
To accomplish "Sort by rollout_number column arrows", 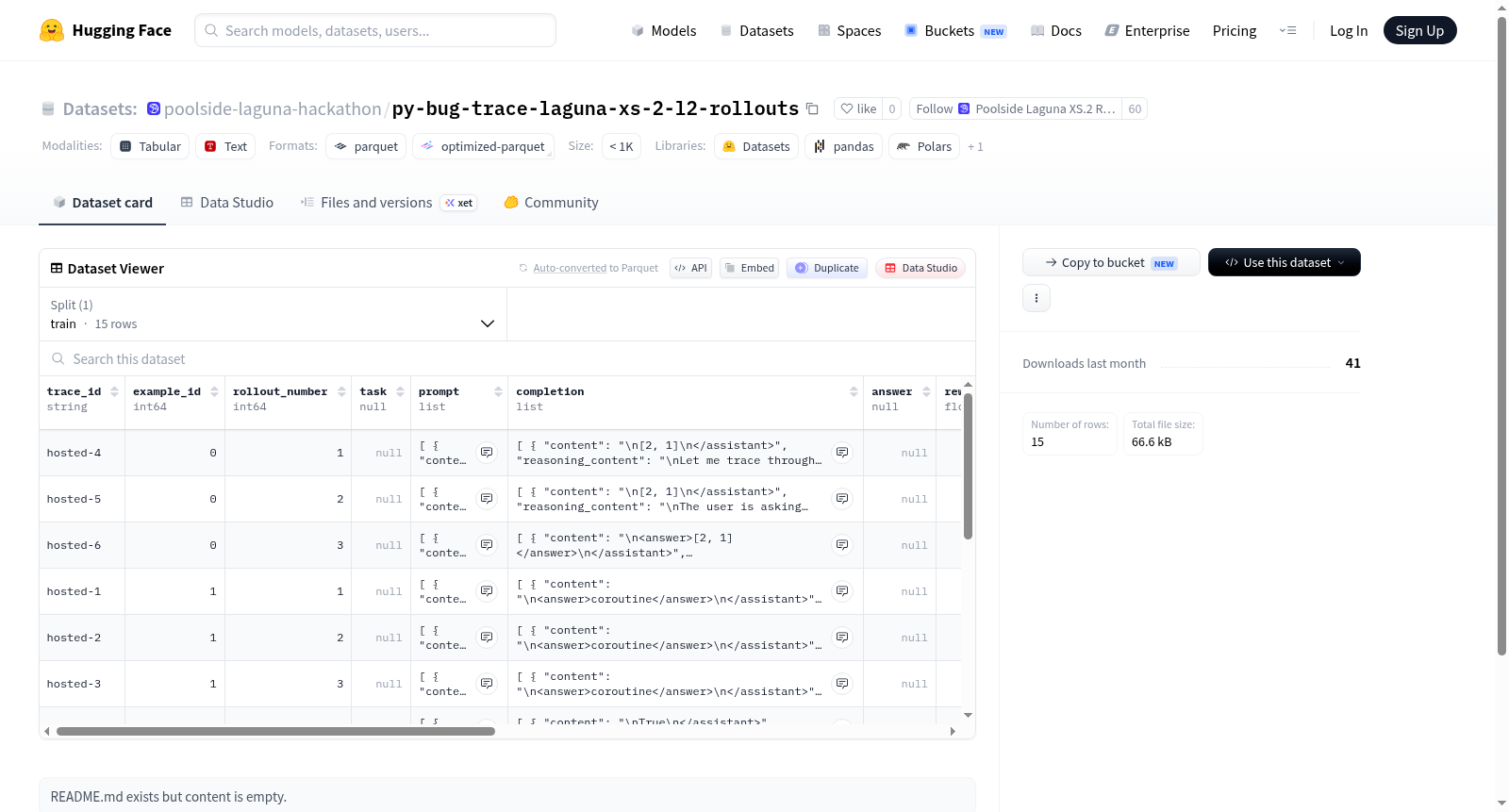I will tap(341, 391).
